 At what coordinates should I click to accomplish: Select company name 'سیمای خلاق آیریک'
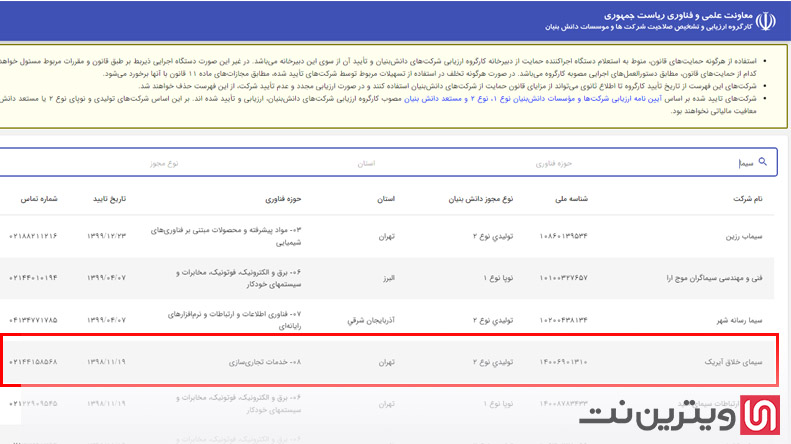(x=733, y=362)
